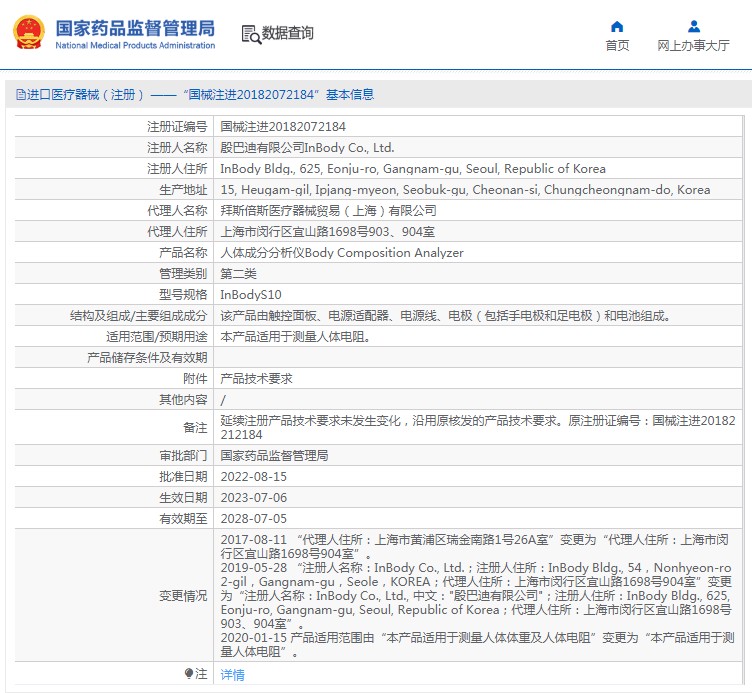This screenshot has height=693, width=752.
Task: Click the InBodyS10 model specification cell
Action: [251, 295]
